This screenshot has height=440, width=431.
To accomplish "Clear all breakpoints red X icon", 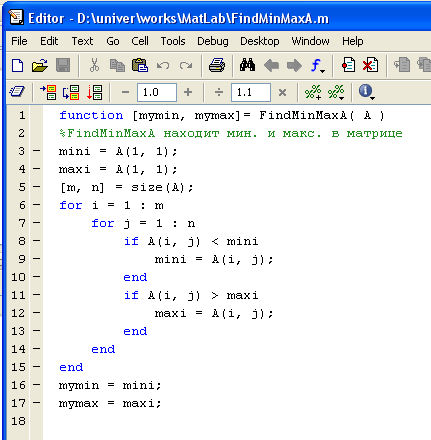I will 370,65.
